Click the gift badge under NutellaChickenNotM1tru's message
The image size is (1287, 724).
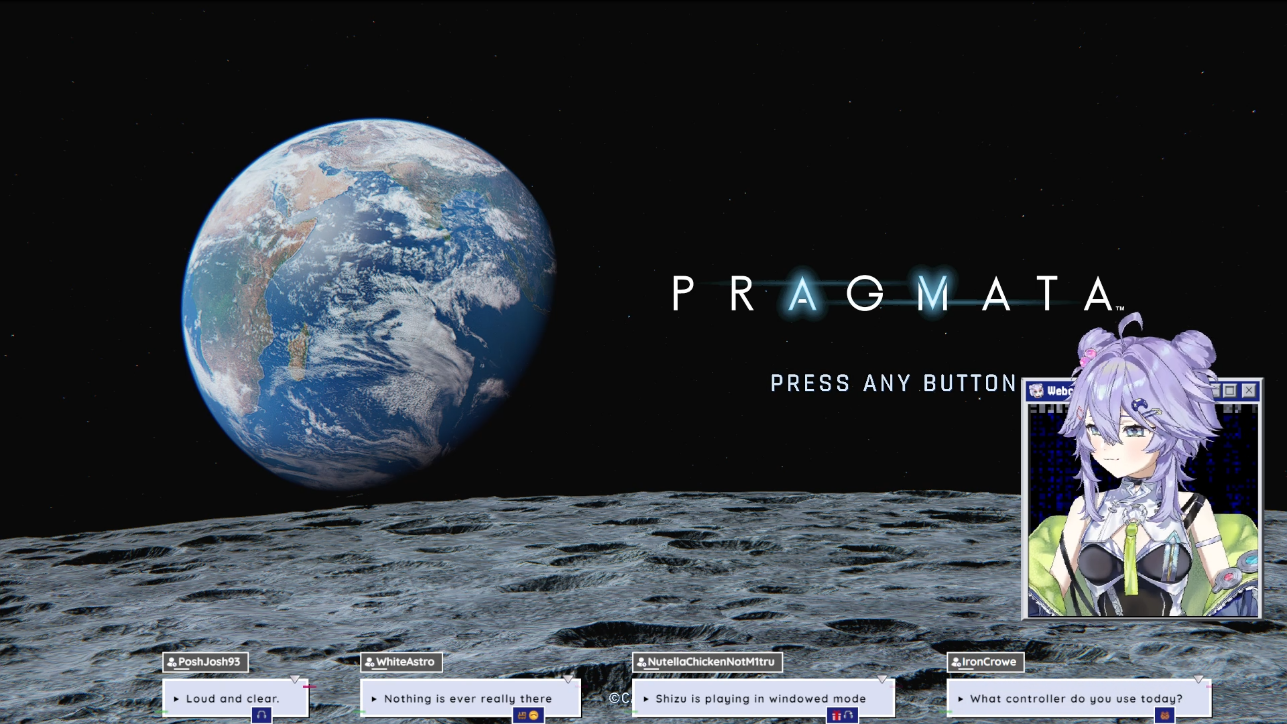836,715
